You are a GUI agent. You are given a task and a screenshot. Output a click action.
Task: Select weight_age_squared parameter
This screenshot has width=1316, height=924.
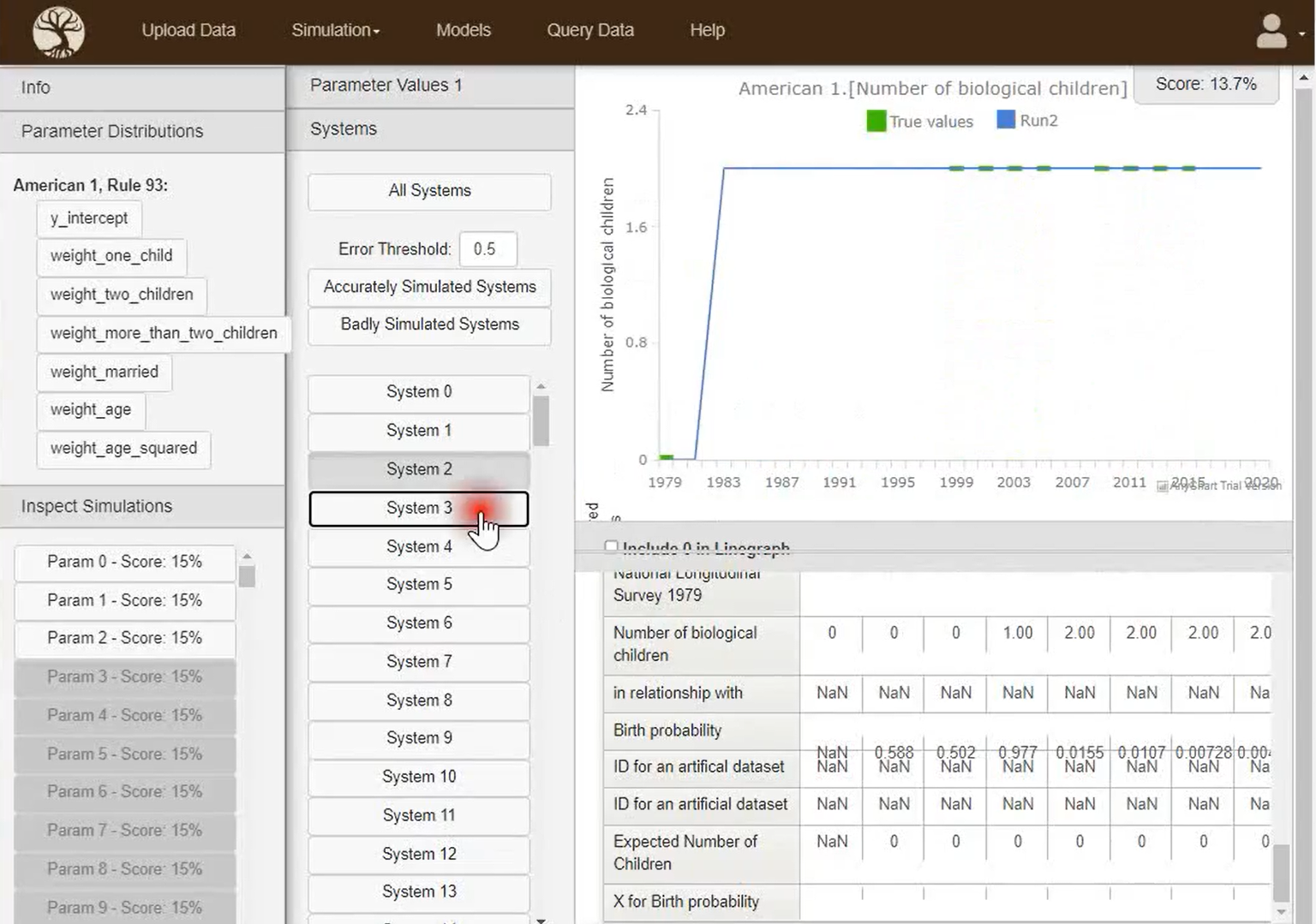[x=123, y=449]
